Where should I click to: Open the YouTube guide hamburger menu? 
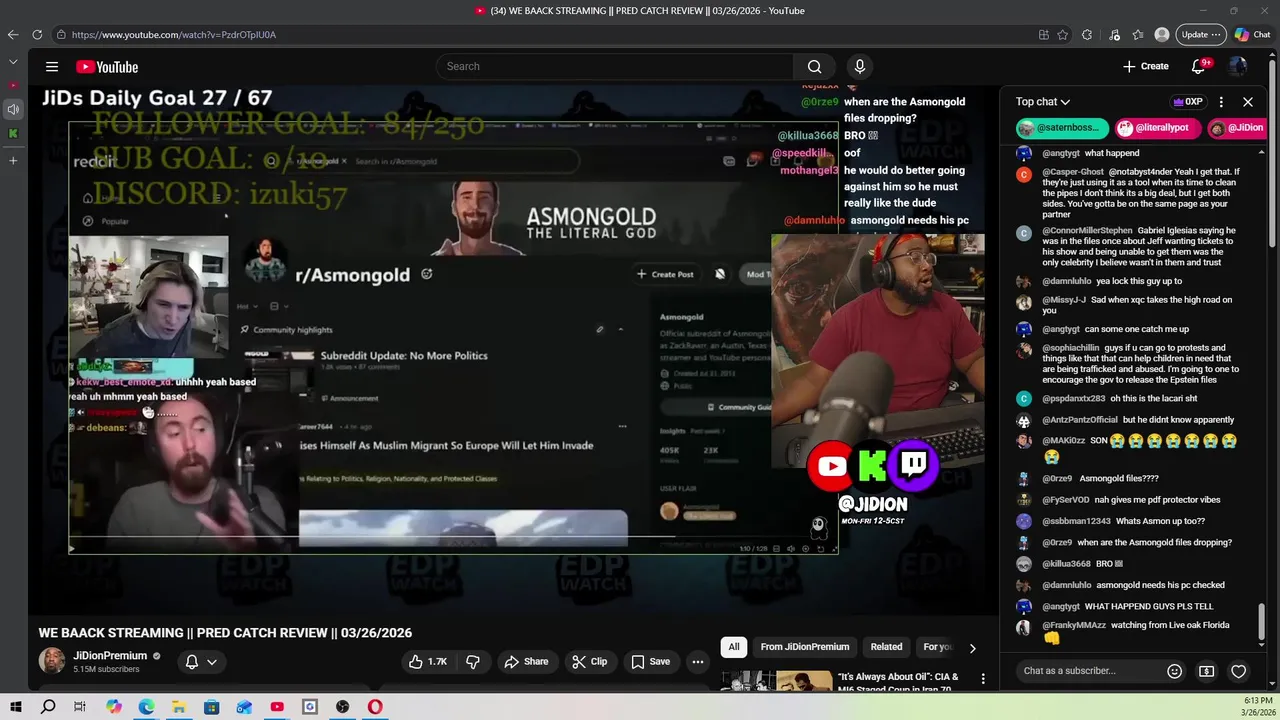tap(52, 67)
